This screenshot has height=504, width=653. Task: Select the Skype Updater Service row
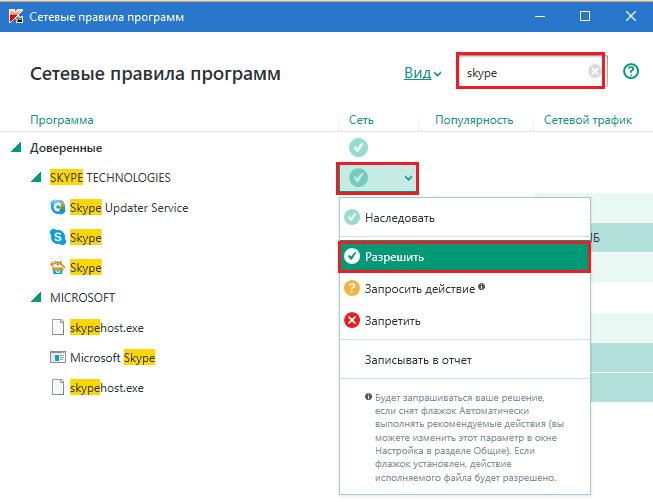coord(129,207)
